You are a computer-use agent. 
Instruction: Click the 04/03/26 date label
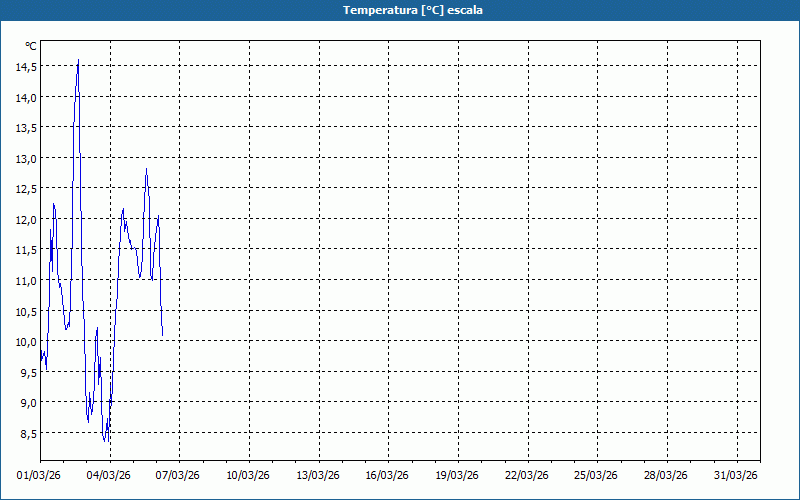click(108, 476)
